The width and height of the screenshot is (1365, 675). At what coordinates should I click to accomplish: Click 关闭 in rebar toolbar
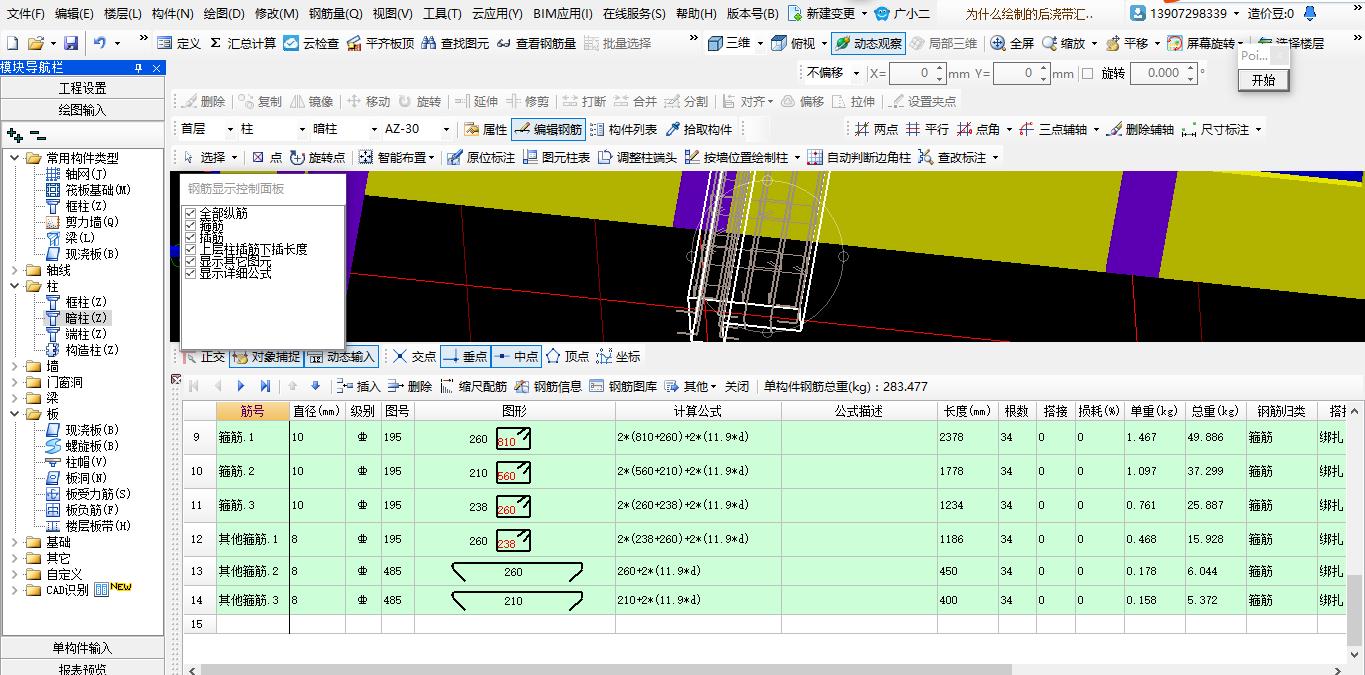[x=737, y=386]
